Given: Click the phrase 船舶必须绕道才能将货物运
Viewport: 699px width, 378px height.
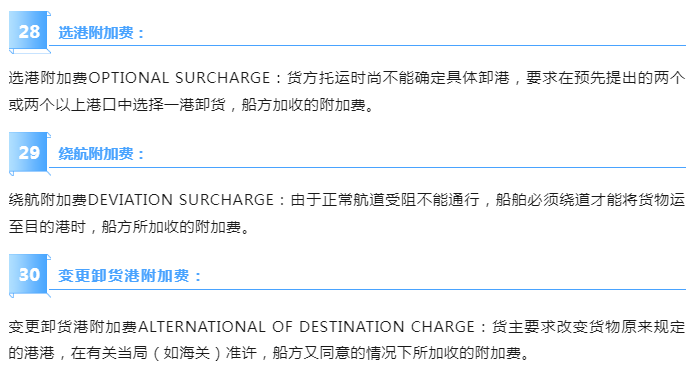Looking at the screenshot, I should [x=590, y=200].
